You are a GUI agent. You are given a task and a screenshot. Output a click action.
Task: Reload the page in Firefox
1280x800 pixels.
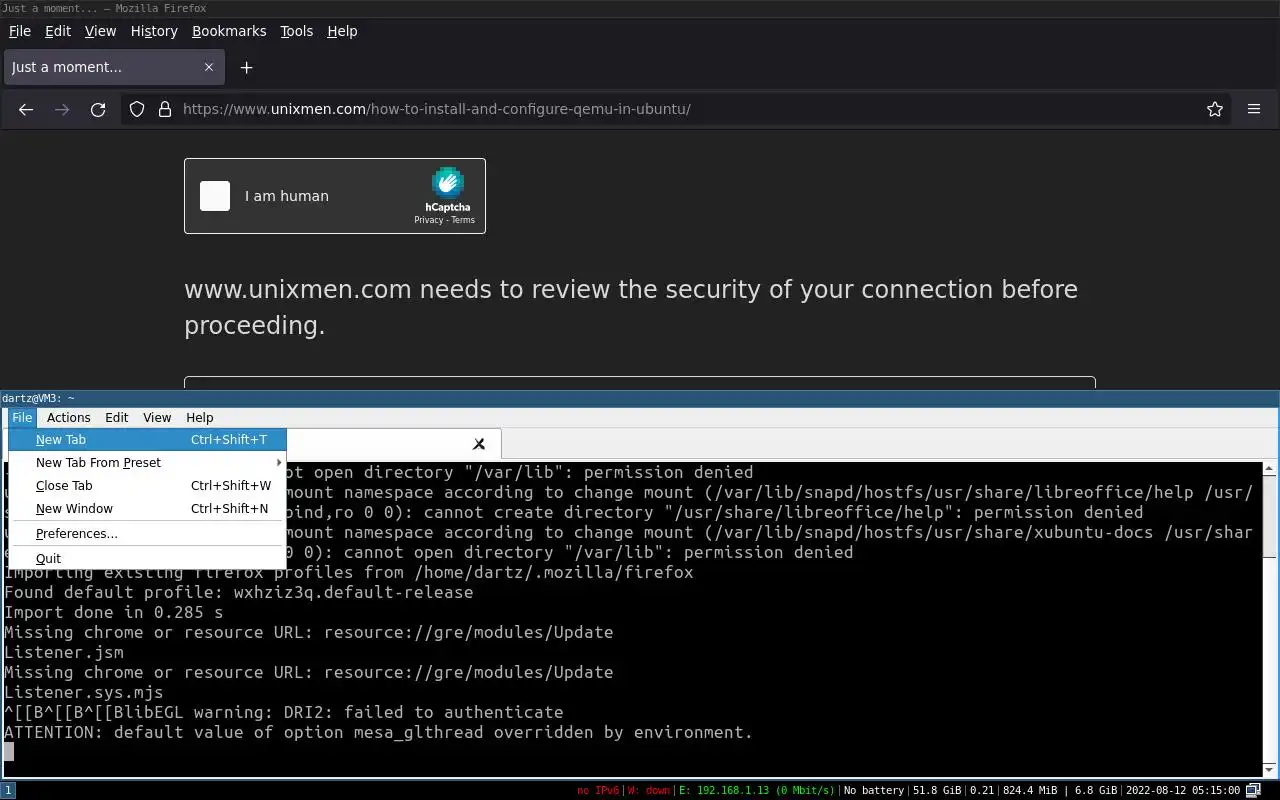(98, 109)
